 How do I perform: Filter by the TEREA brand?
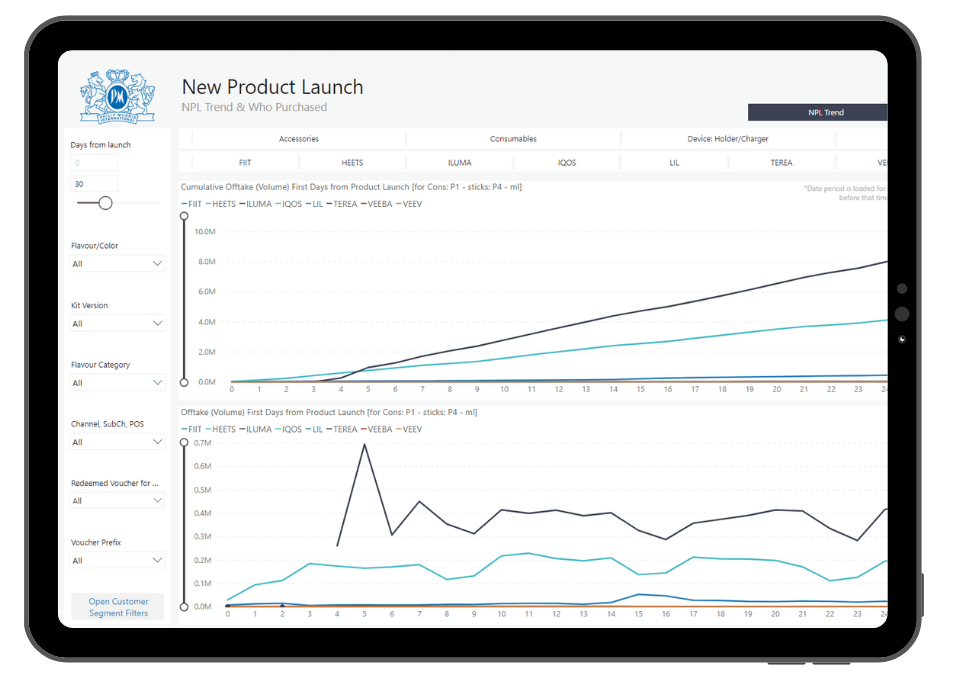(781, 162)
